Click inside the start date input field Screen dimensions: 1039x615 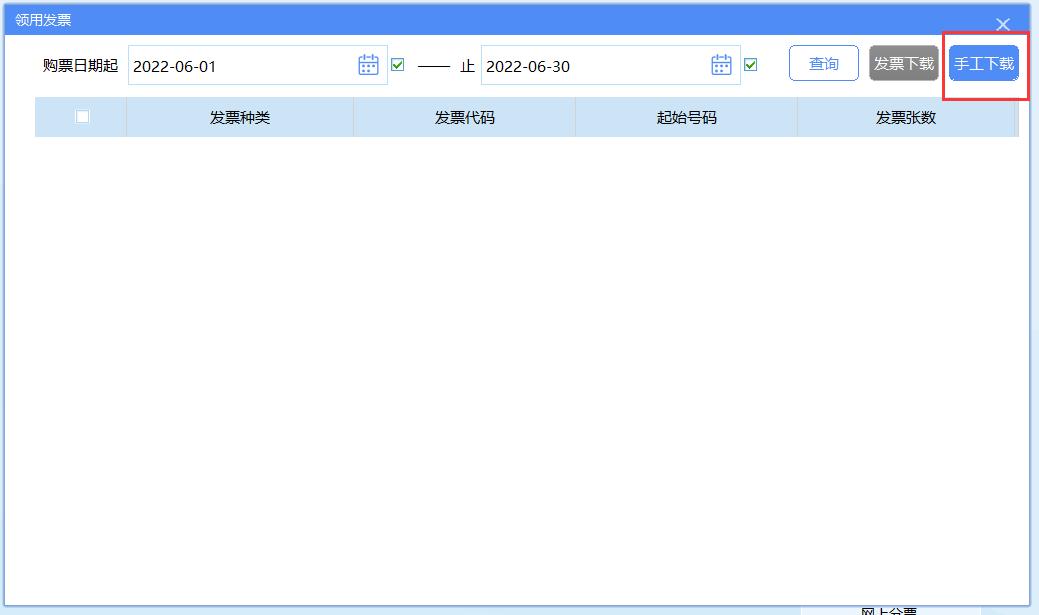tap(250, 64)
